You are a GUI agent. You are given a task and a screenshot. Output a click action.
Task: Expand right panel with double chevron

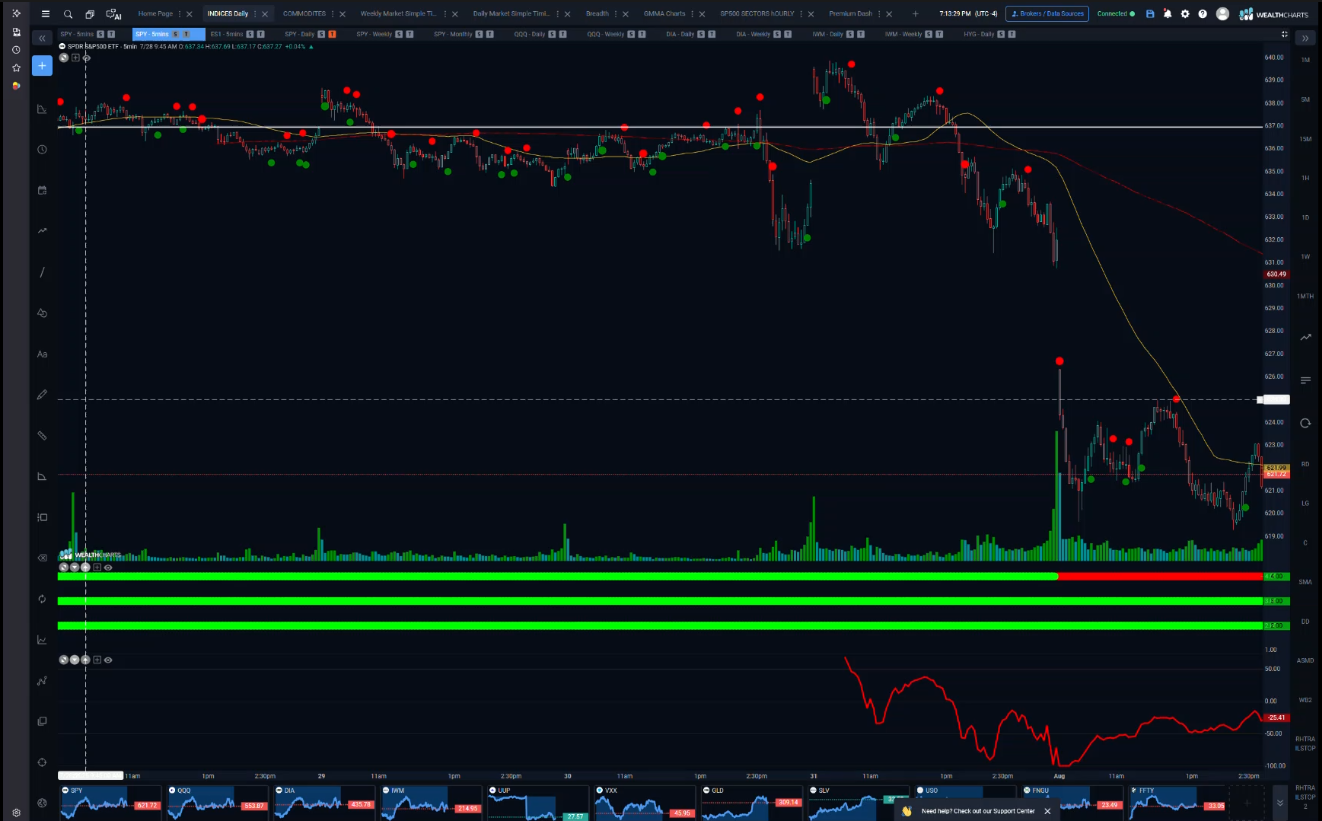point(1305,38)
